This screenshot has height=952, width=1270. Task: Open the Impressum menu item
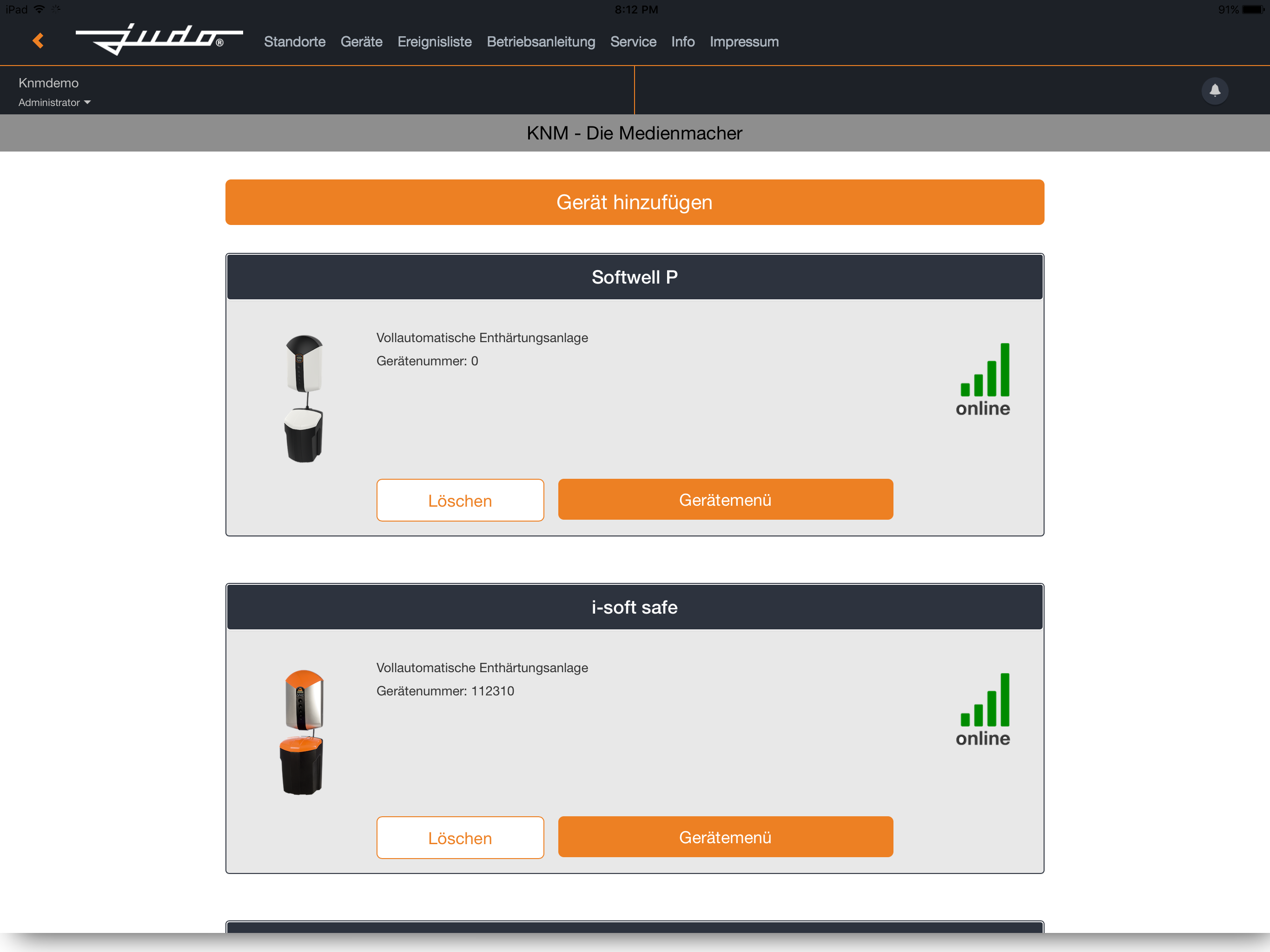coord(744,42)
